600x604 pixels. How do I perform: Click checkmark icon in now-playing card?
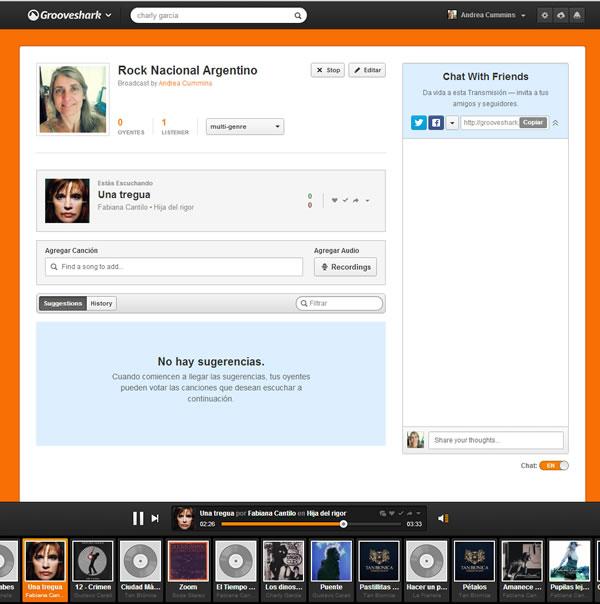(345, 200)
